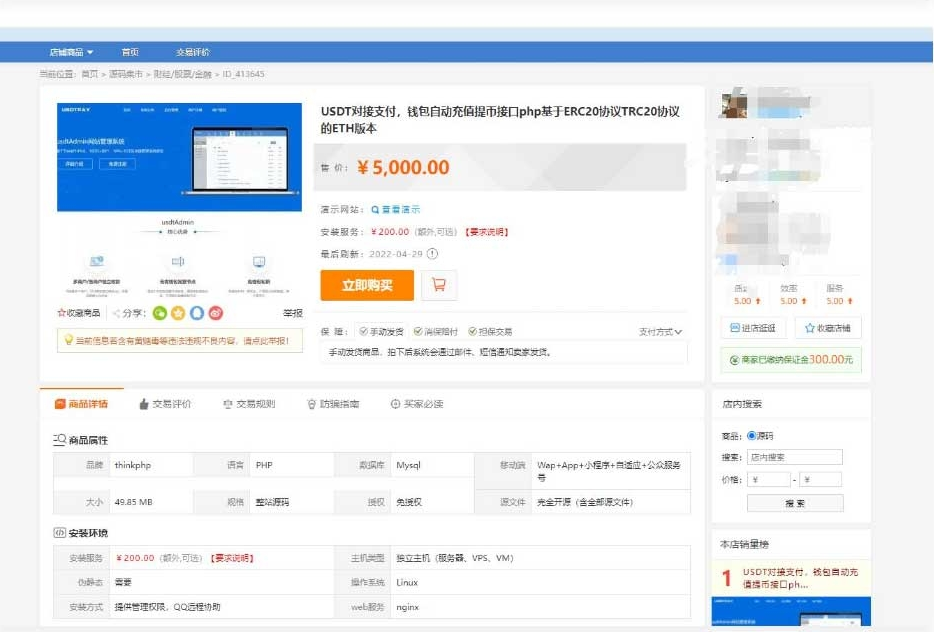
Task: Toggle the 担保交易 guarantee check mark
Action: (x=472, y=332)
